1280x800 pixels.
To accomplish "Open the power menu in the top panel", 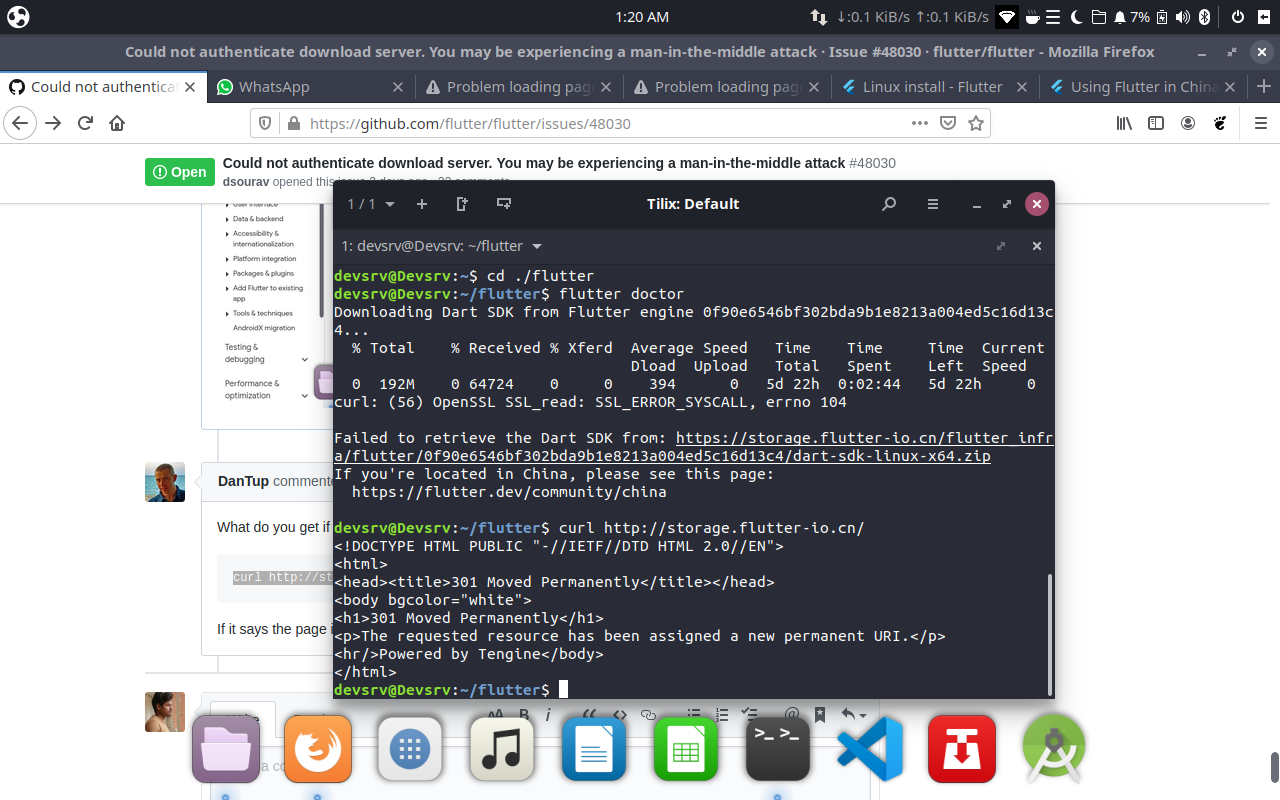I will pos(1237,17).
